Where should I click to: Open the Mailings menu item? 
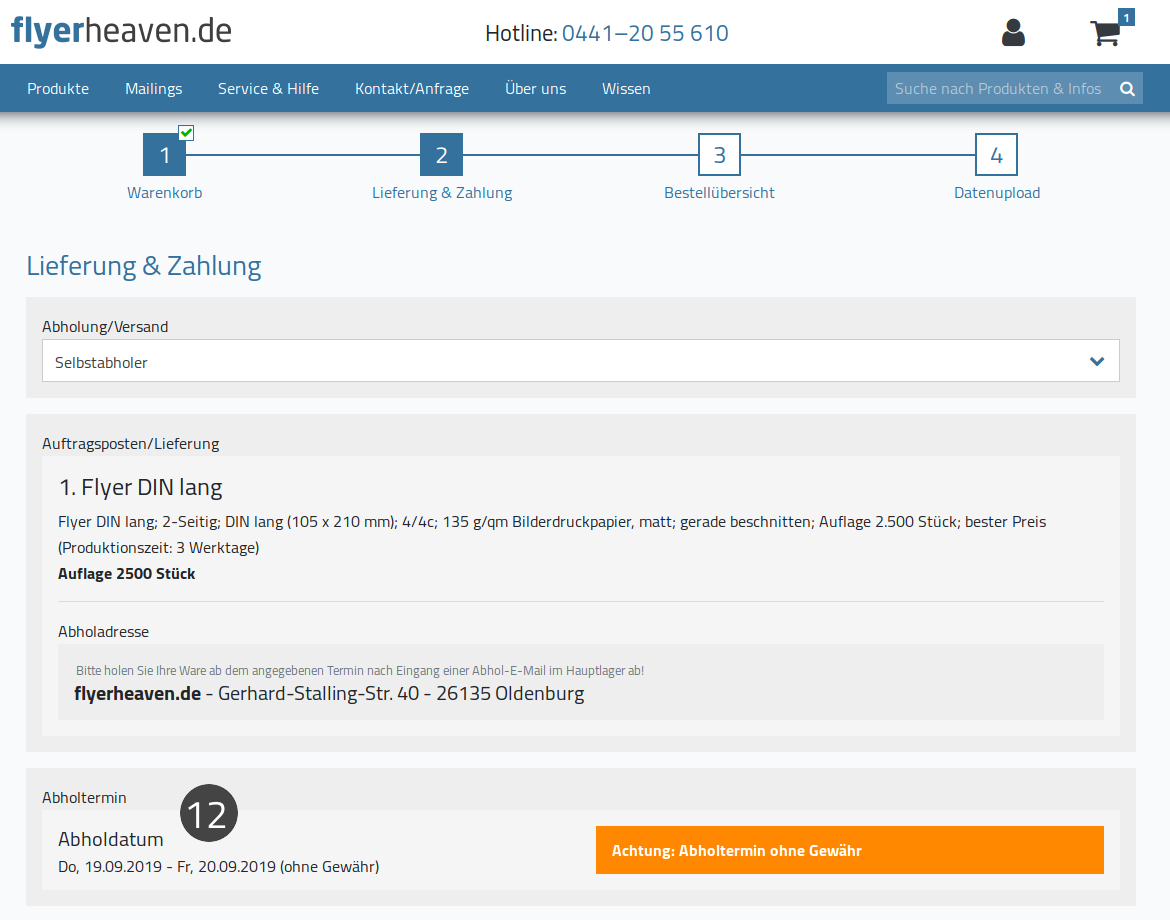154,89
